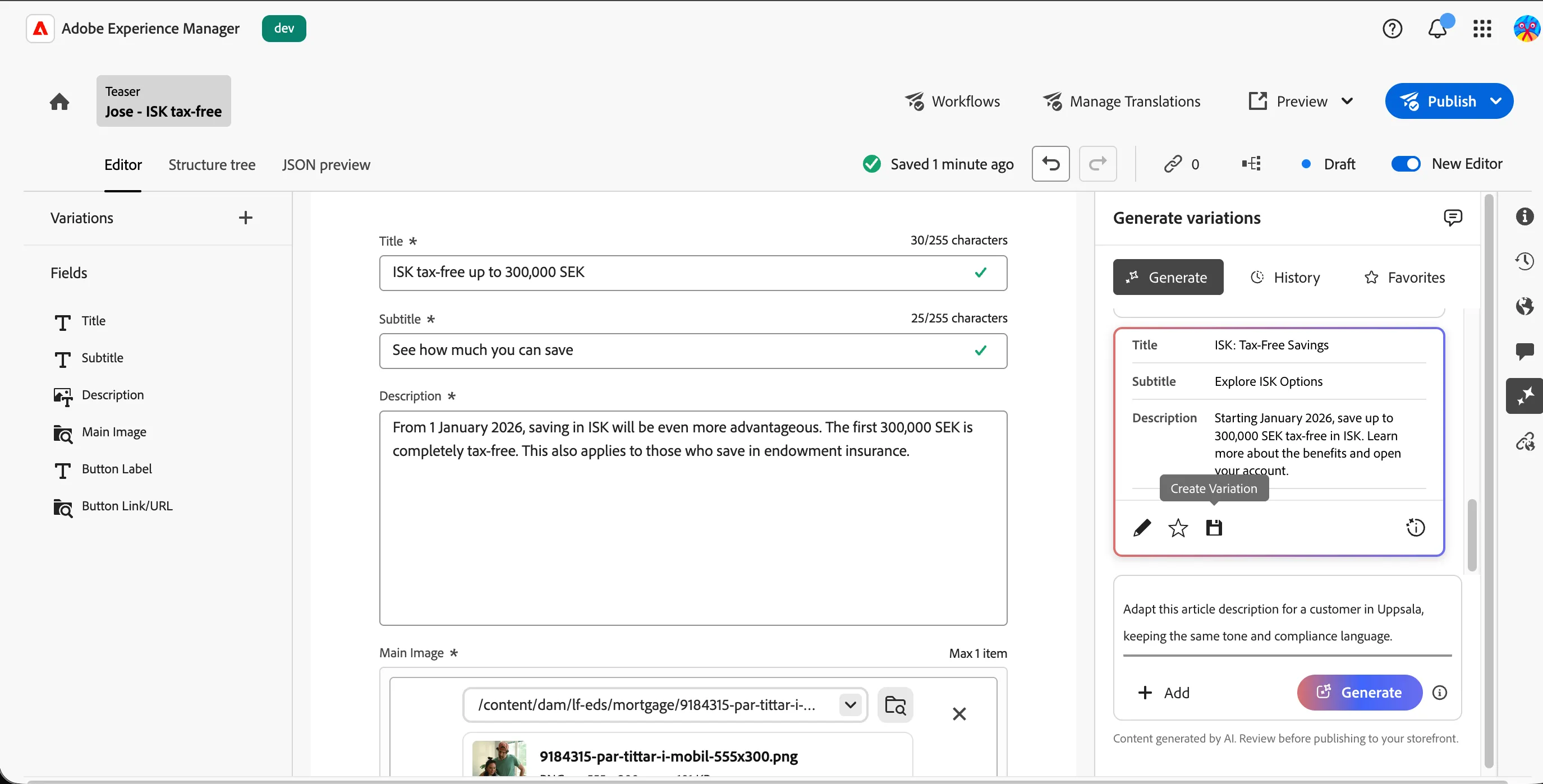Open the structure hierarchy icon
This screenshot has width=1543, height=784.
[x=1251, y=163]
